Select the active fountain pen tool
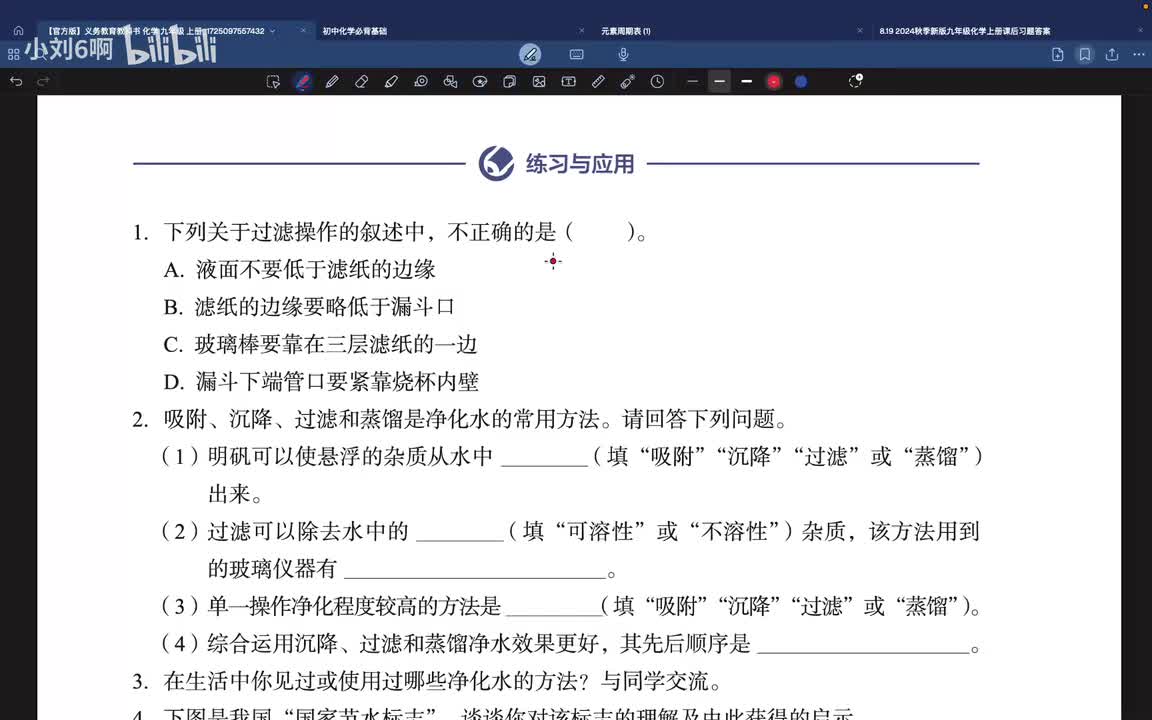The width and height of the screenshot is (1152, 720). (303, 82)
